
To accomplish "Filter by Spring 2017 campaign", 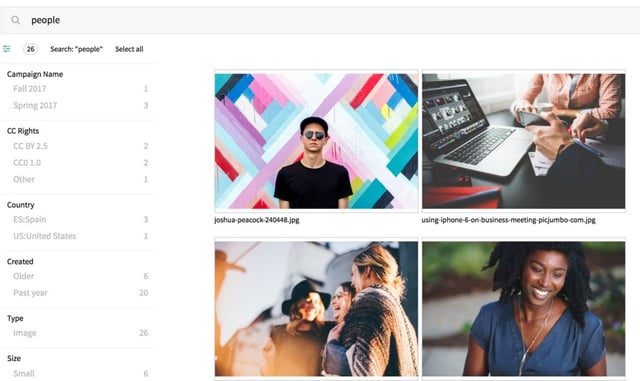I will click(x=78, y=105).
